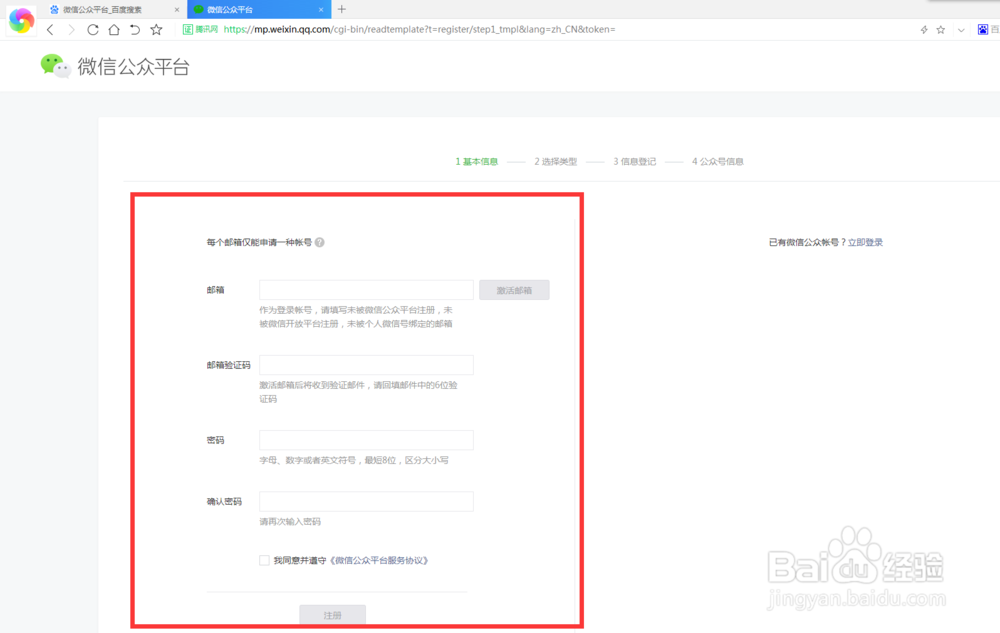Image resolution: width=1000 pixels, height=633 pixels.
Task: Open the 立即登录 link
Action: coord(865,242)
